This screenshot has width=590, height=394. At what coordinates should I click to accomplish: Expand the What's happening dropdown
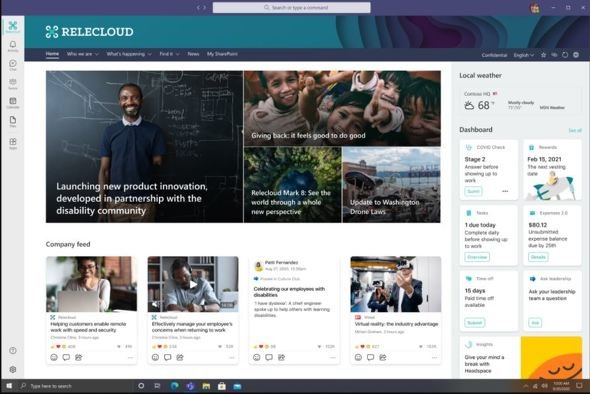pos(129,54)
